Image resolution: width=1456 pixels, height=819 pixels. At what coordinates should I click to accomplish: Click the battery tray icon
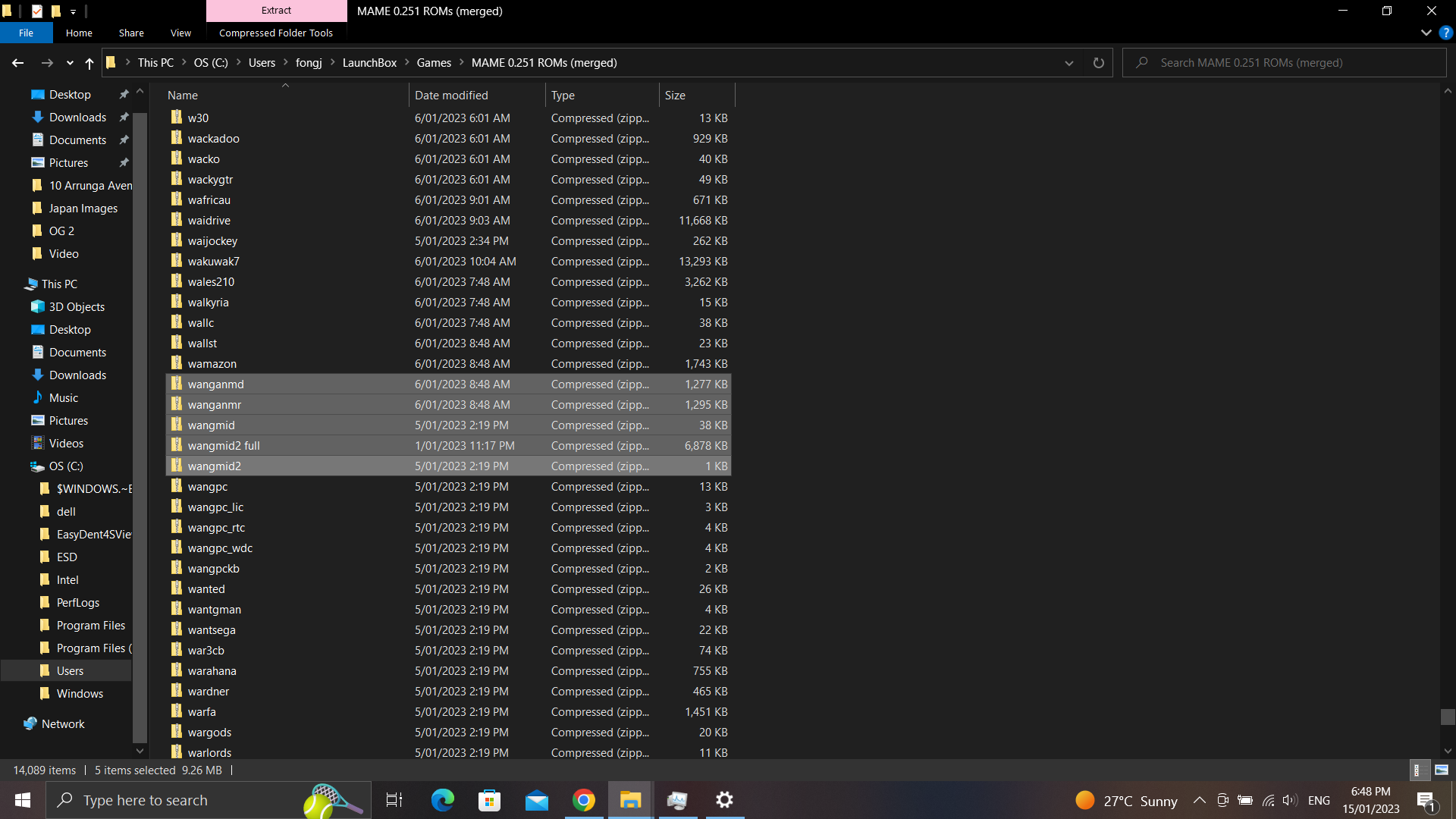tap(1245, 800)
